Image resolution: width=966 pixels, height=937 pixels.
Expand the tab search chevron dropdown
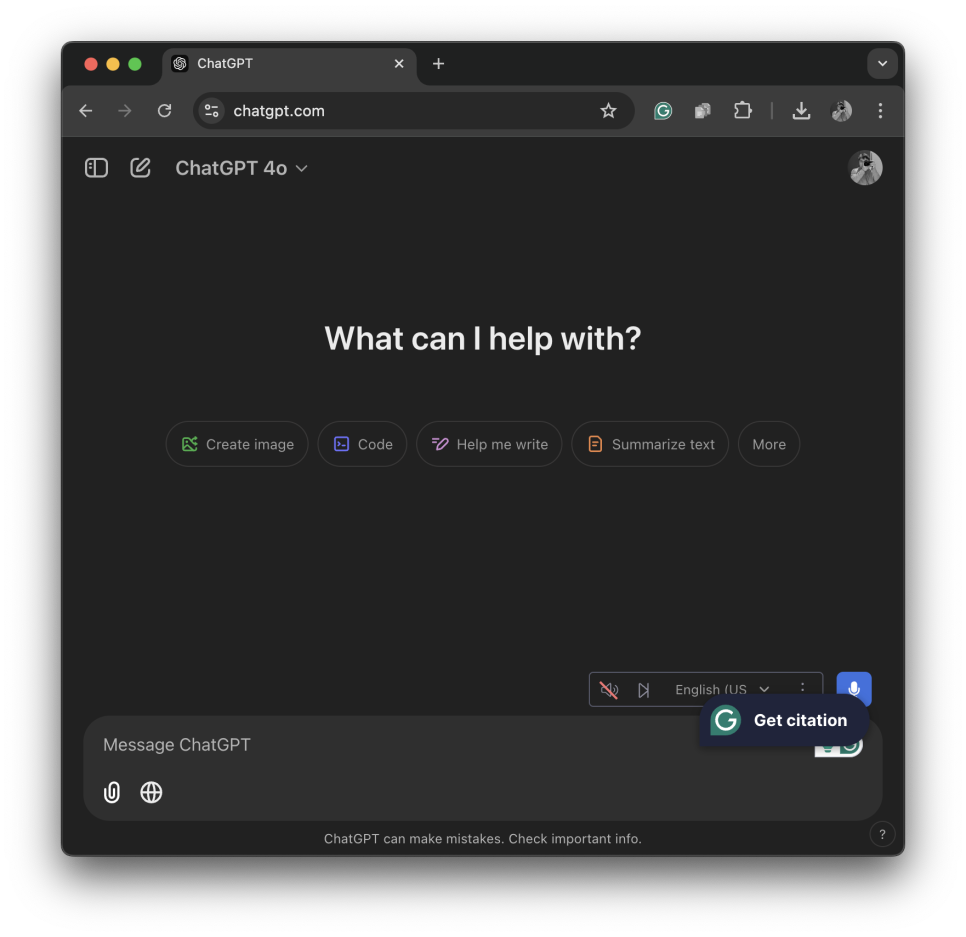pyautogui.click(x=882, y=64)
